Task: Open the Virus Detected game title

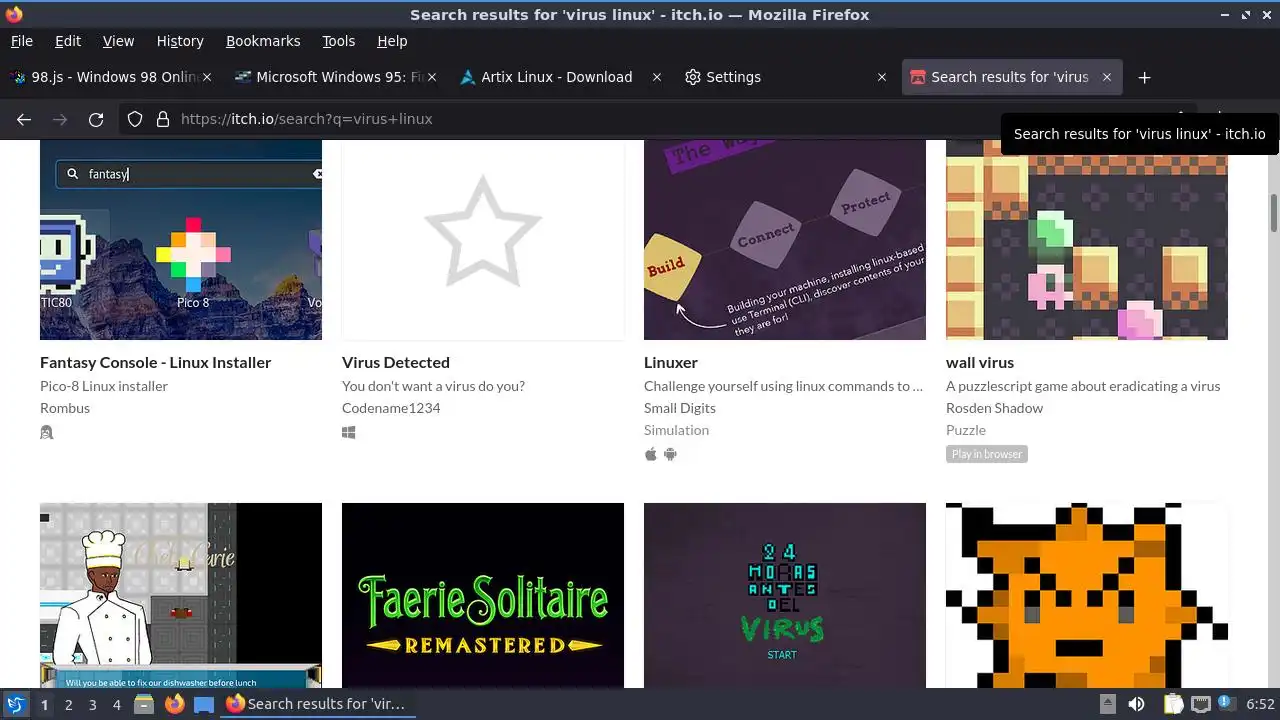Action: click(x=396, y=362)
